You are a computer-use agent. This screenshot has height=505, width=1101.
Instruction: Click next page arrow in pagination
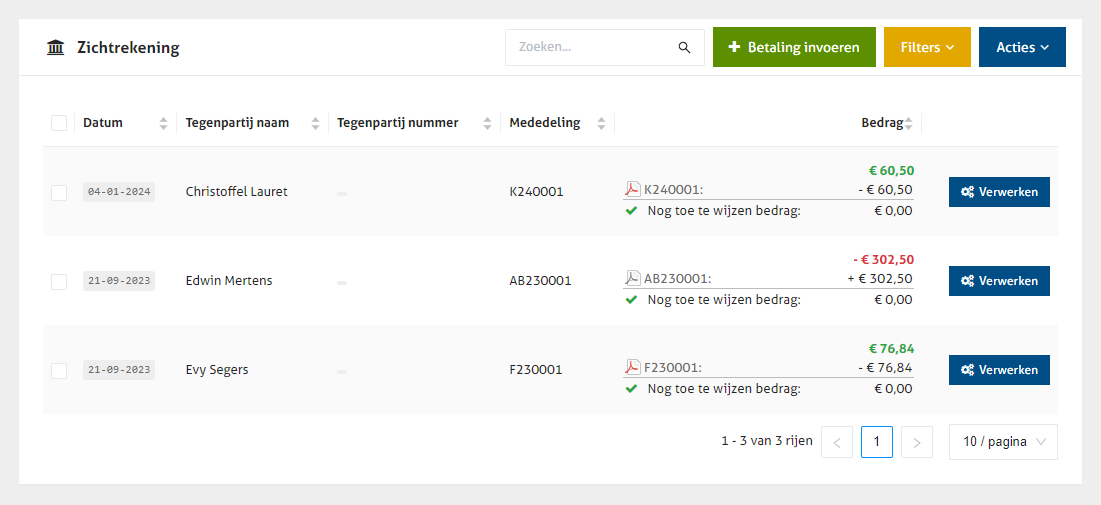click(x=917, y=442)
